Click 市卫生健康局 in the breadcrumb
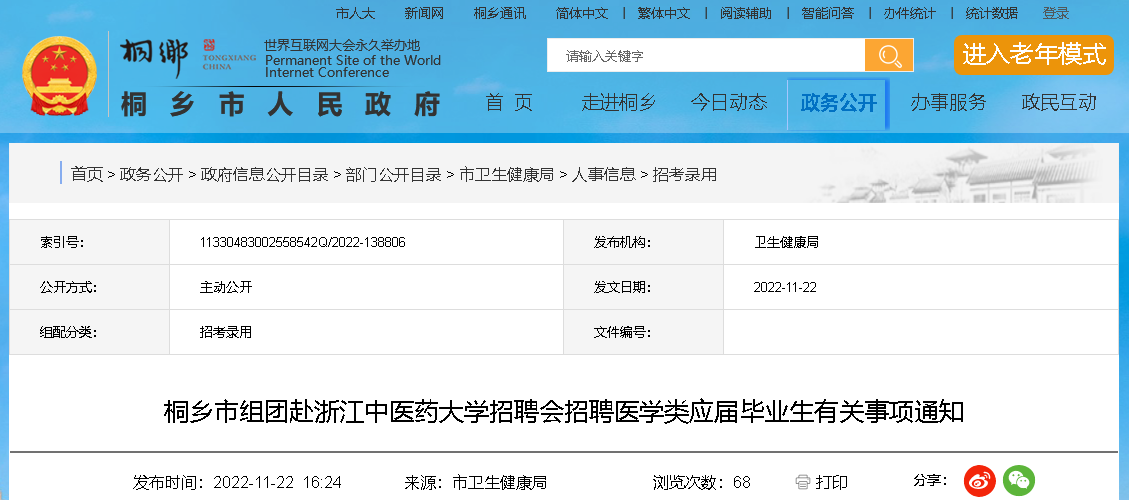1129x500 pixels. pyautogui.click(x=506, y=174)
